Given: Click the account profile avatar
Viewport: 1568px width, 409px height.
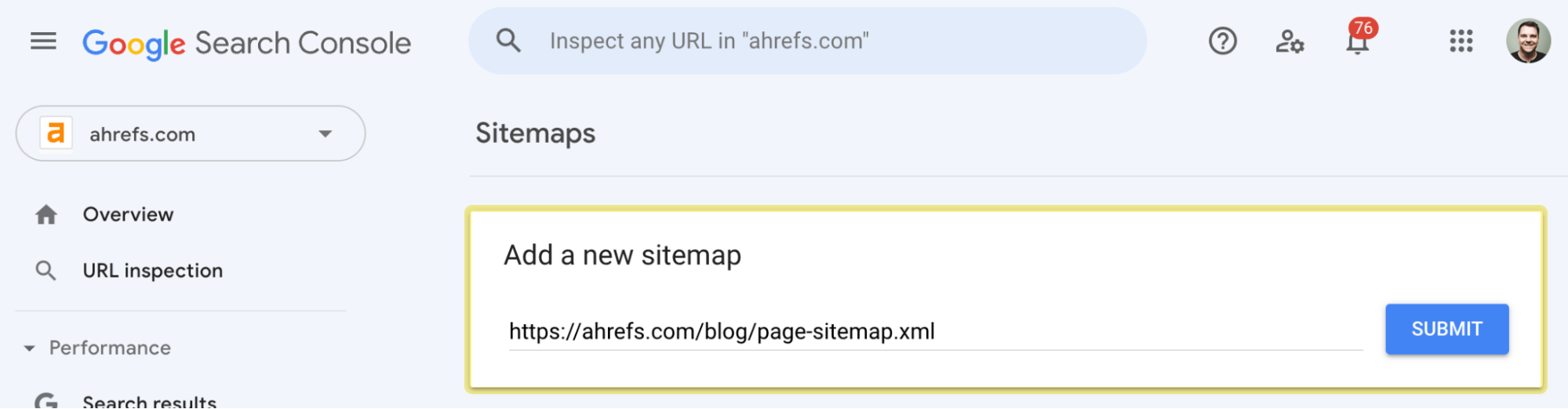Looking at the screenshot, I should pyautogui.click(x=1527, y=41).
